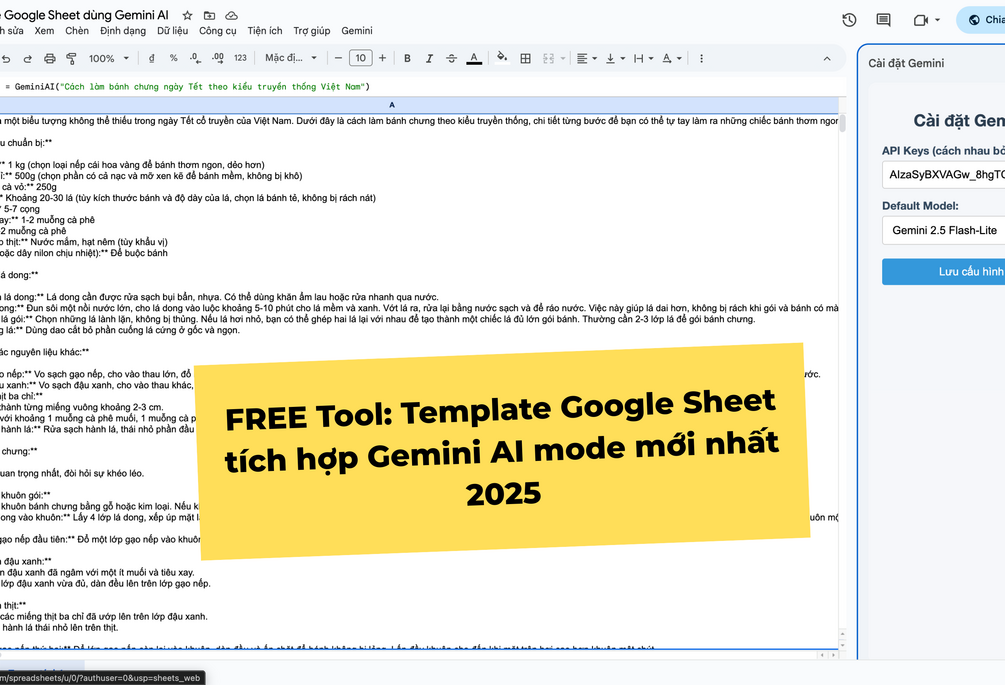Open the dropdown arrow next to the camera icon
The height and width of the screenshot is (685, 1005).
coord(937,20)
